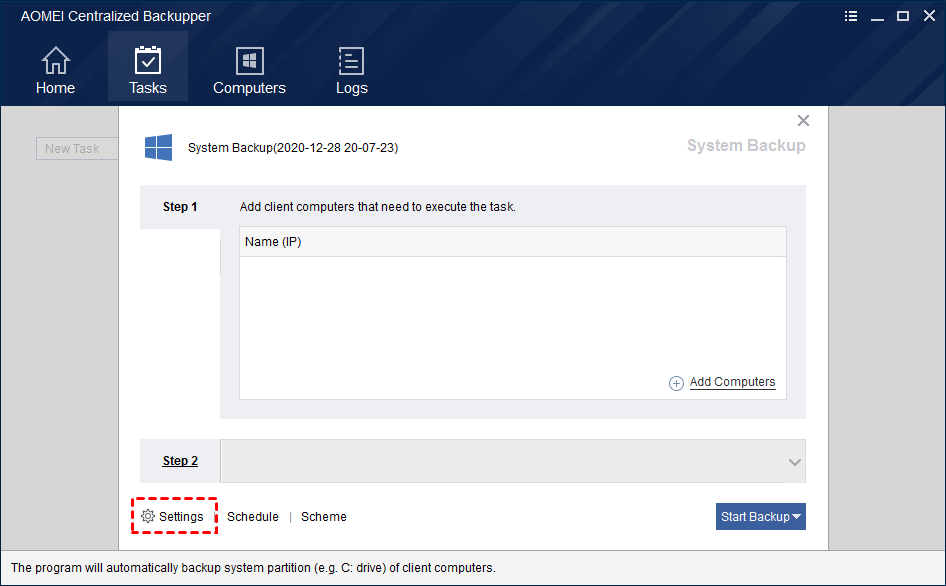
Task: Click the Windows logo backup icon
Action: (159, 147)
